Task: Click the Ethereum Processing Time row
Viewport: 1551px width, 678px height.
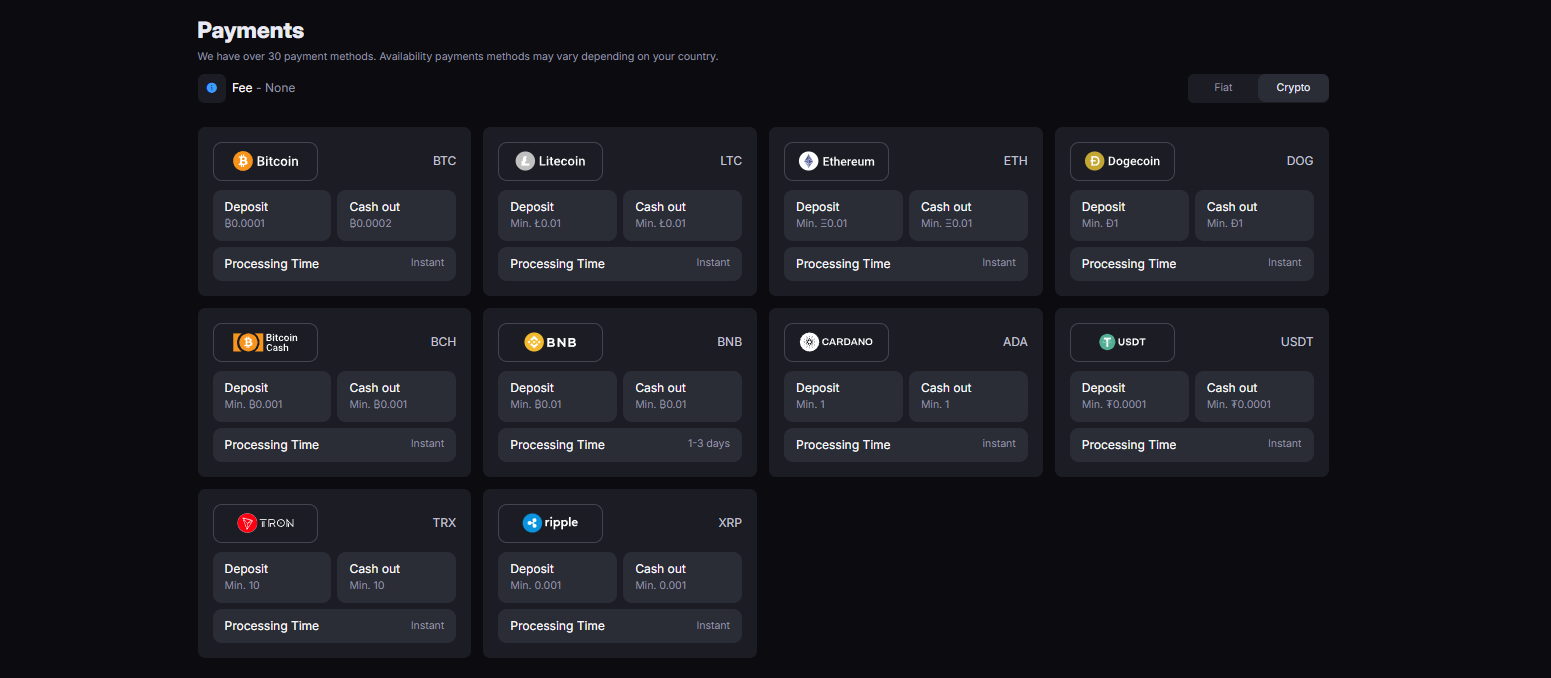Action: point(906,264)
